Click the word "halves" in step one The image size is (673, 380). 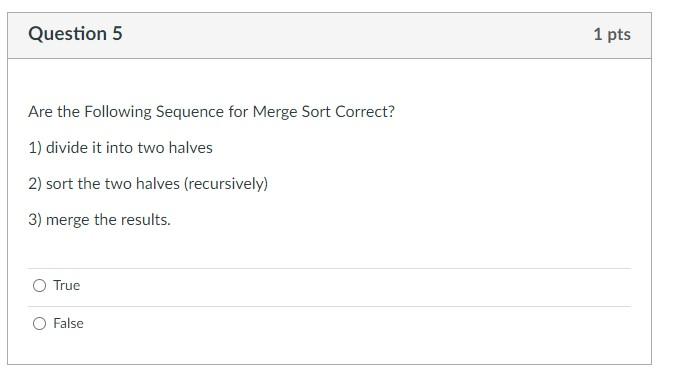coord(191,148)
